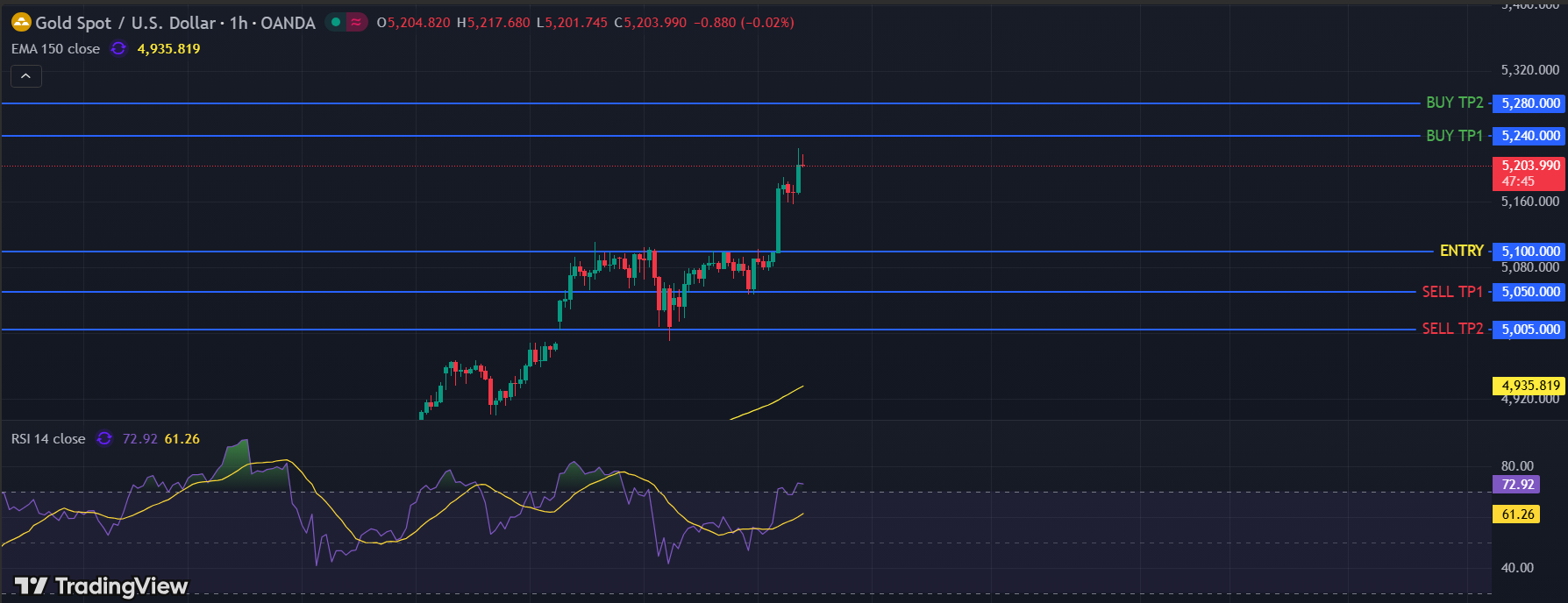Click the SELL TP1 line label
The height and width of the screenshot is (603, 1568).
tap(1452, 292)
